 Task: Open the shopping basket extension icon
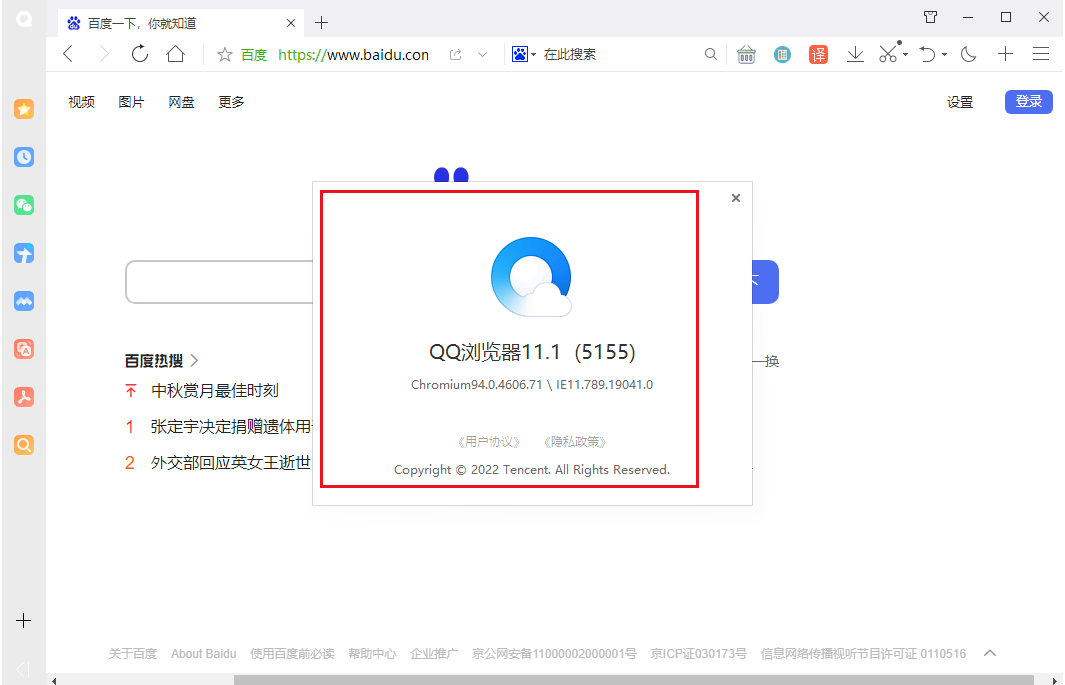point(746,54)
